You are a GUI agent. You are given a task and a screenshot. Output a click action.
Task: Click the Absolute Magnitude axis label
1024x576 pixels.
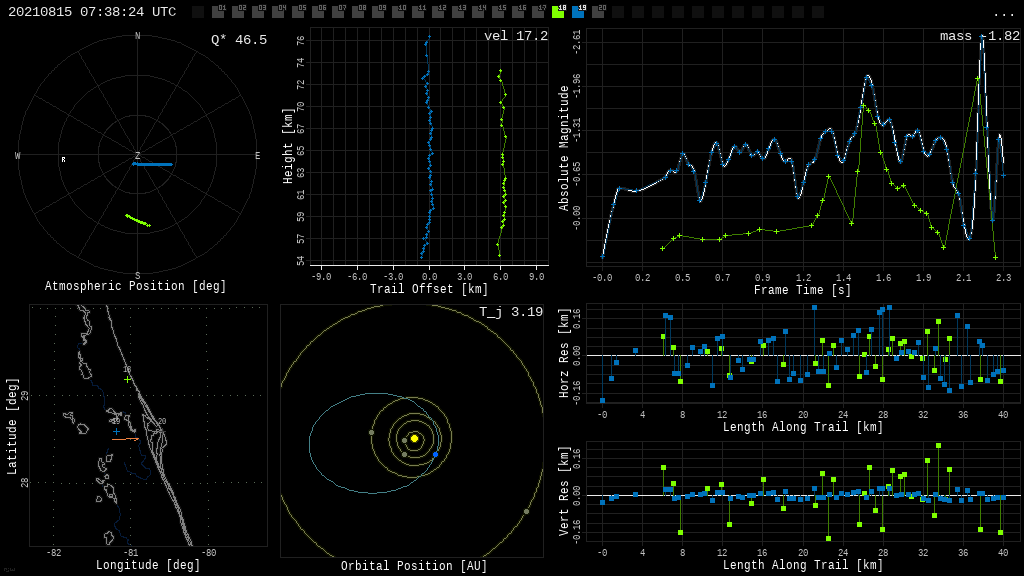tap(563, 148)
